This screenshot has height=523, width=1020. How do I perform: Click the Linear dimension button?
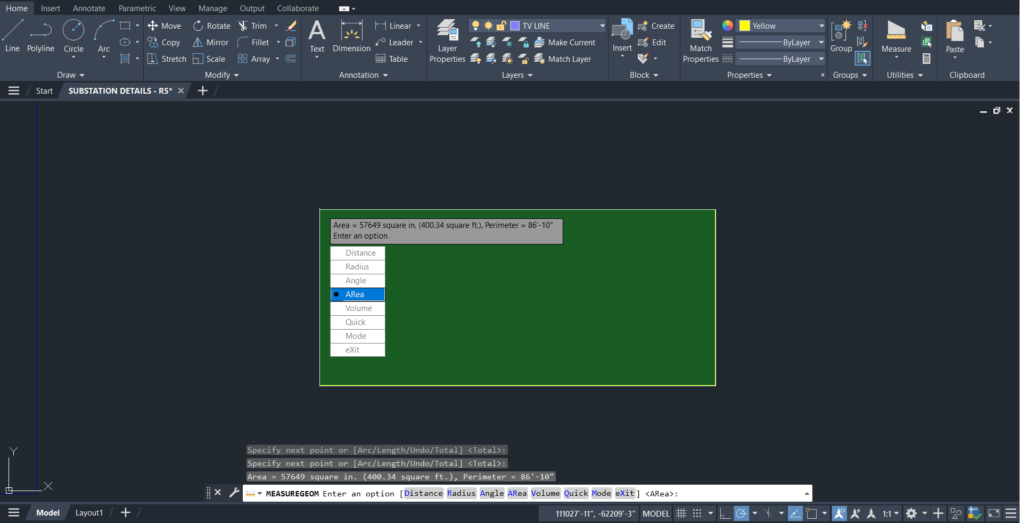394,26
